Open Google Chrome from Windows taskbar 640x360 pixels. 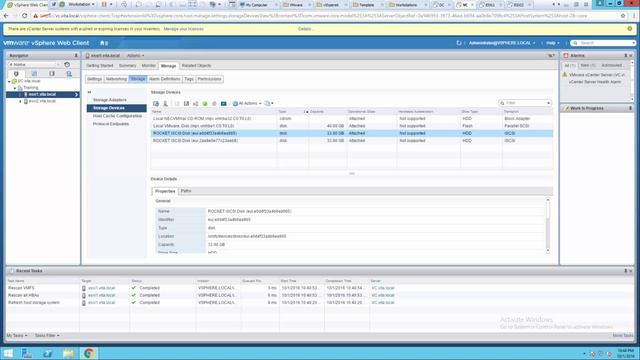pos(89,353)
